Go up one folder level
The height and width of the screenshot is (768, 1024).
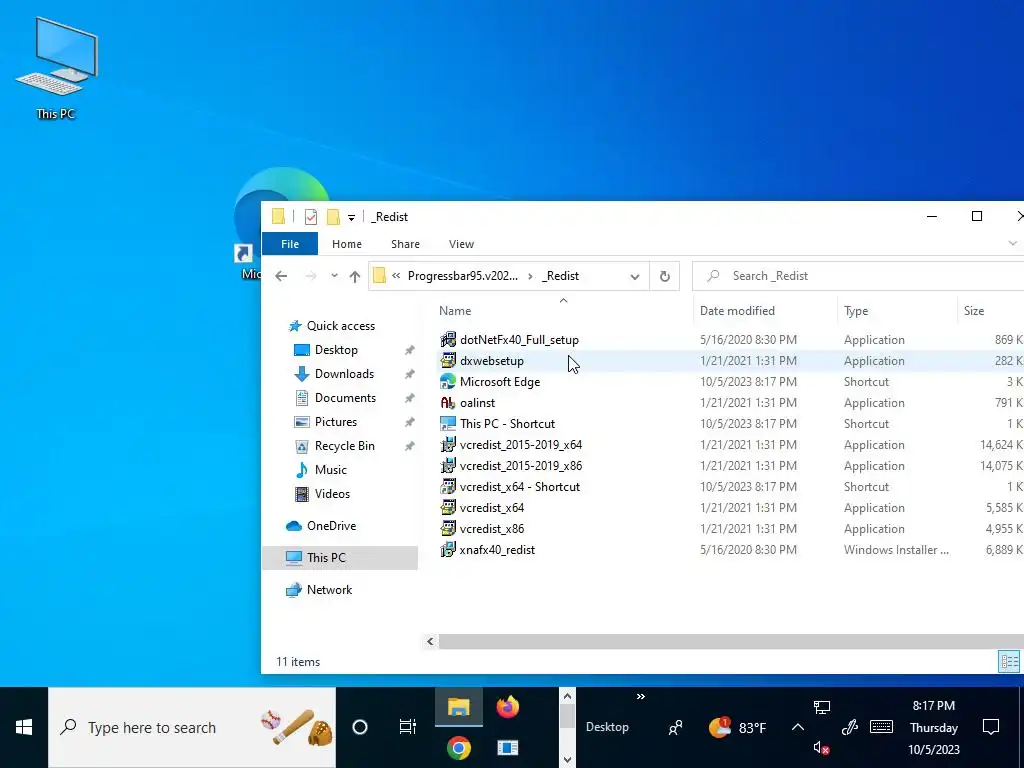tap(355, 276)
